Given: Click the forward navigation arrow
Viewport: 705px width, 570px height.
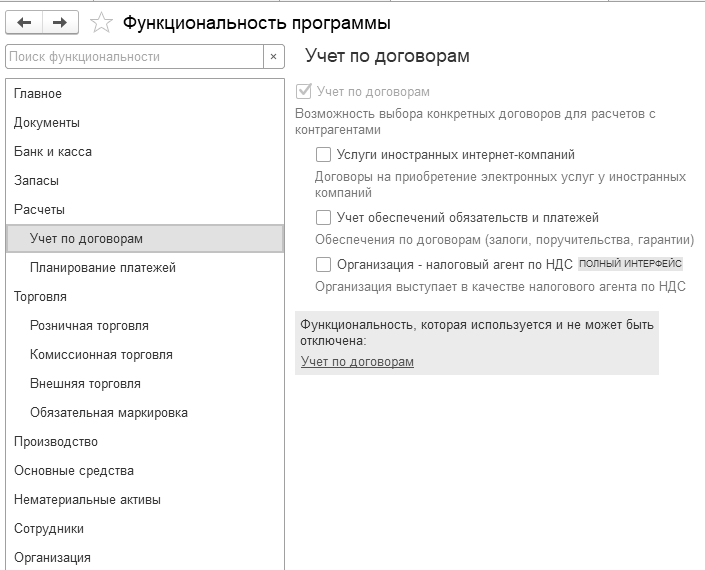Looking at the screenshot, I should [60, 21].
